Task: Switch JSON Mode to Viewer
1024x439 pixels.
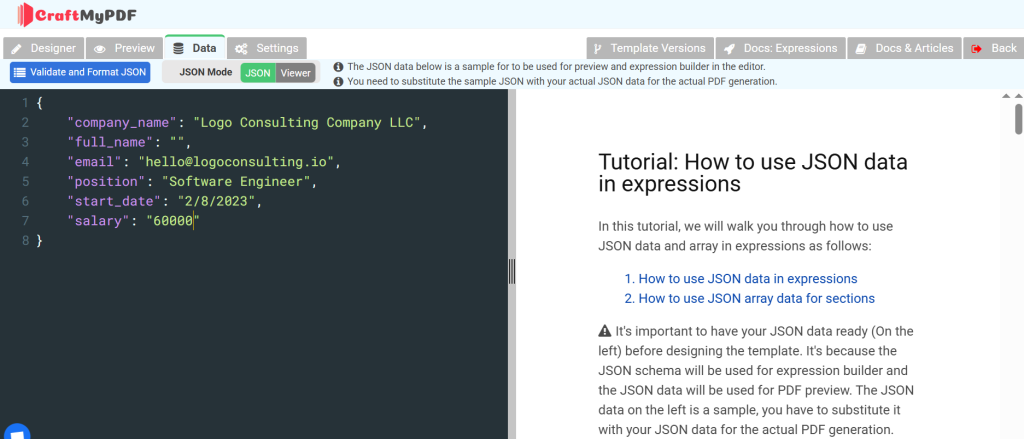Action: pyautogui.click(x=296, y=73)
